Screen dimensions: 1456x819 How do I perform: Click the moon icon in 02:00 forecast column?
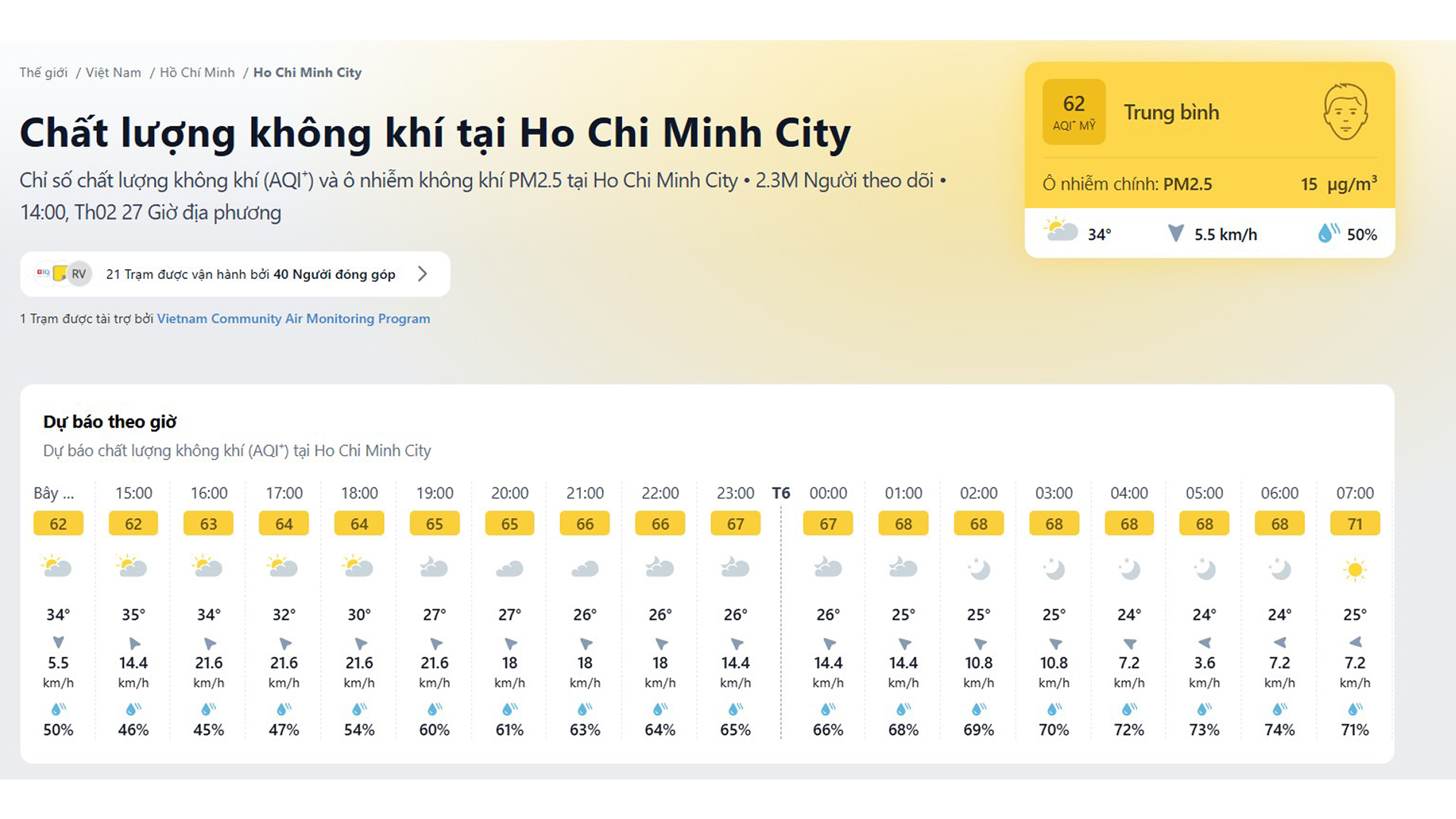978,568
